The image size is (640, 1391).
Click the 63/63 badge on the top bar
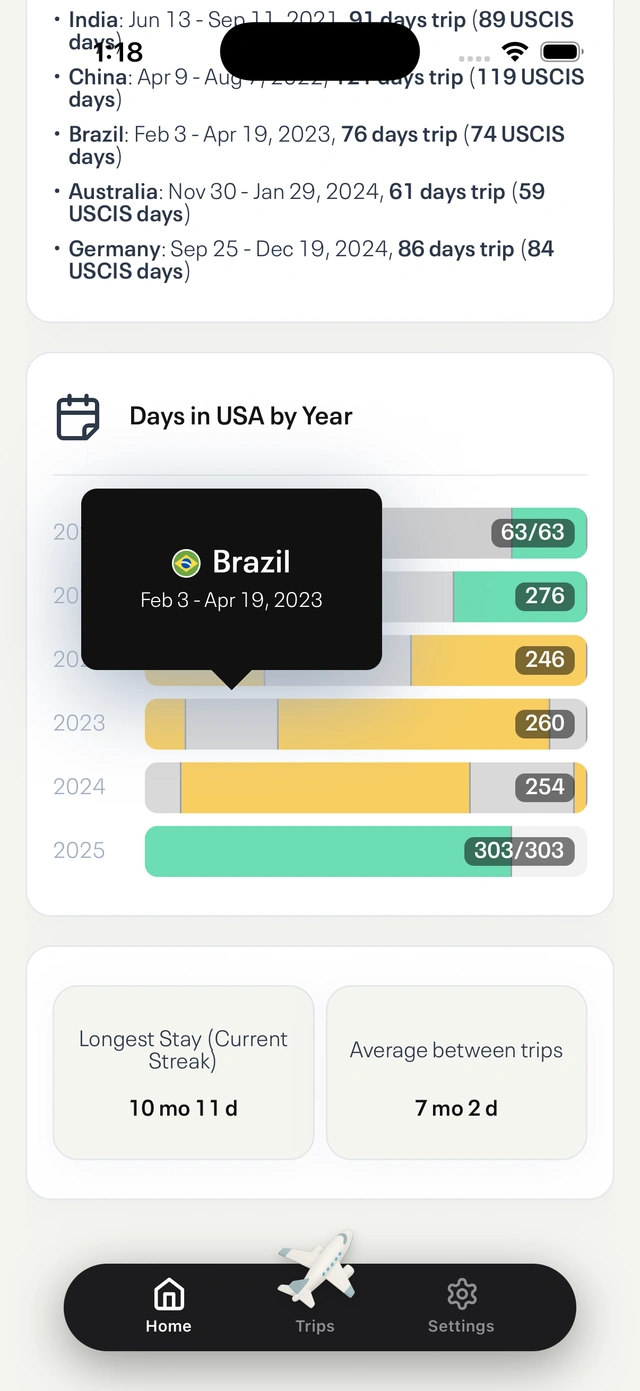[x=533, y=533]
